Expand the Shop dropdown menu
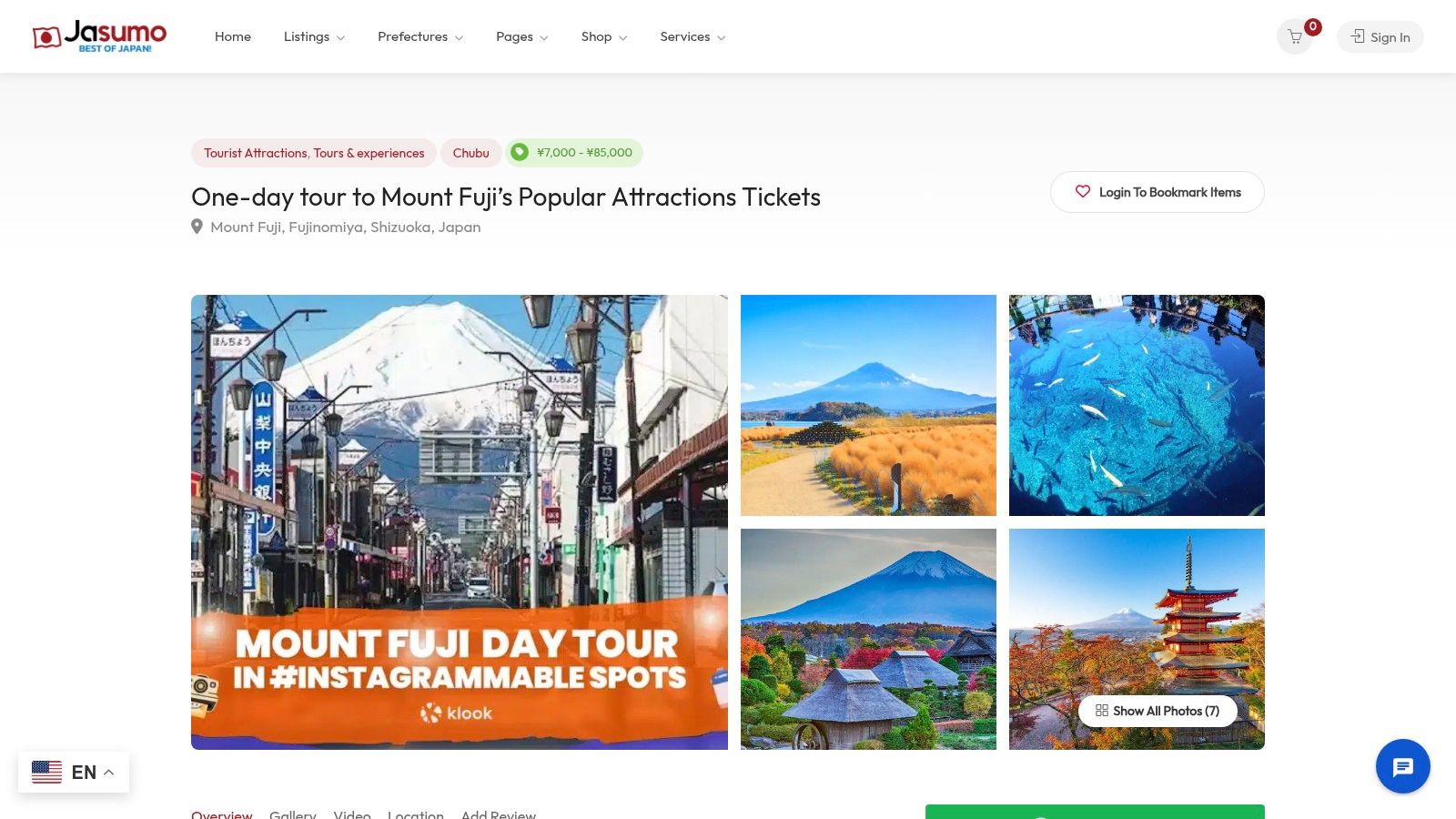The height and width of the screenshot is (819, 1456). click(604, 36)
